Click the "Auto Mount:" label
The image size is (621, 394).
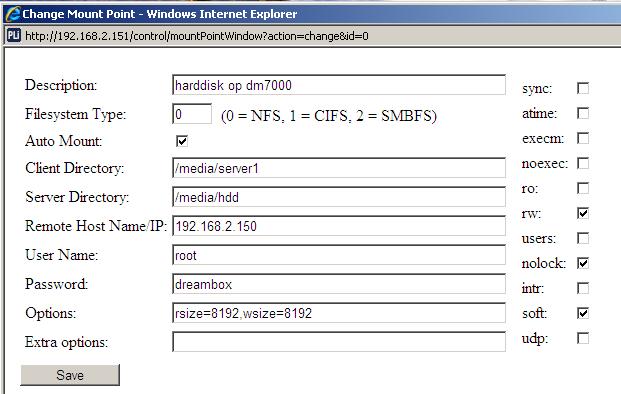click(64, 141)
